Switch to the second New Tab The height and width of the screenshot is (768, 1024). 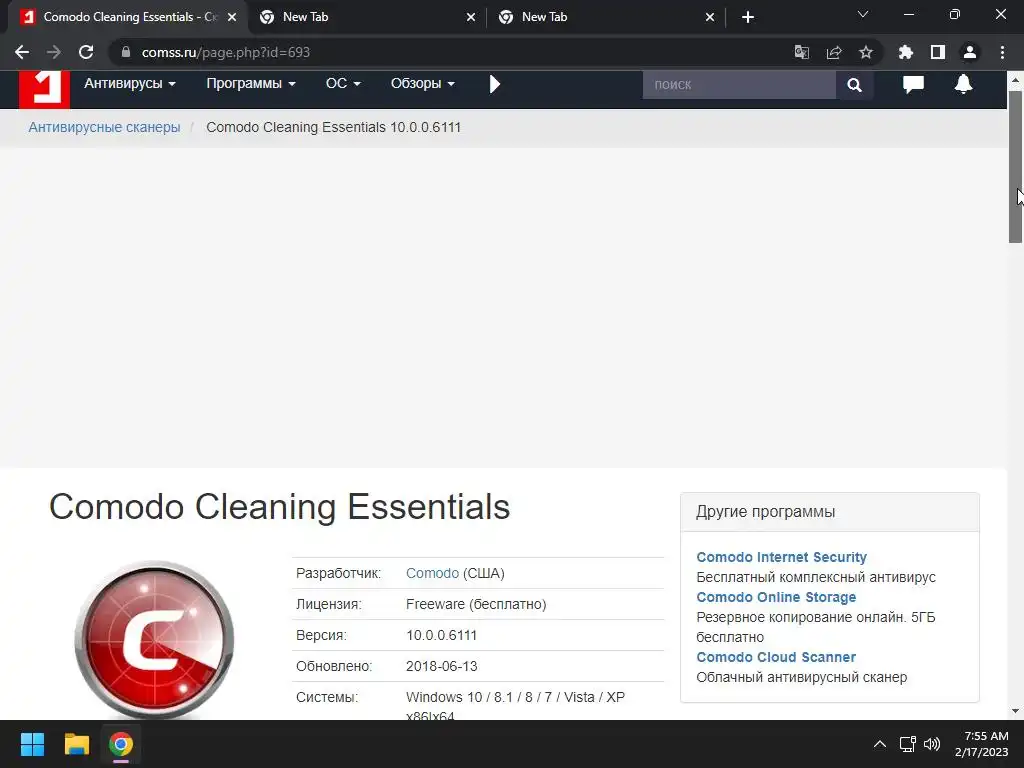point(605,17)
